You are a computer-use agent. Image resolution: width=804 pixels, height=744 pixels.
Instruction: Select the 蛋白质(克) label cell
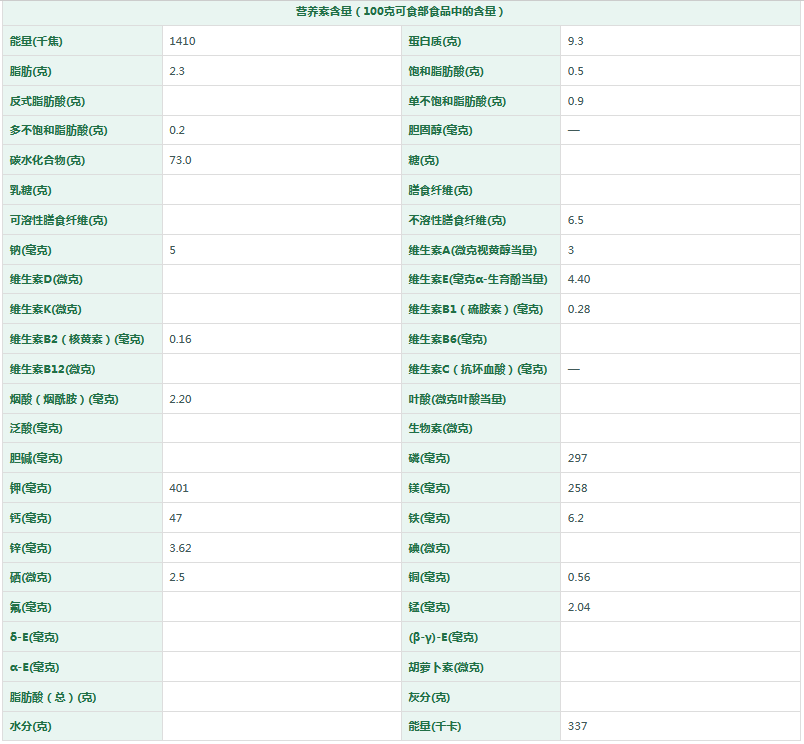[x=435, y=42]
